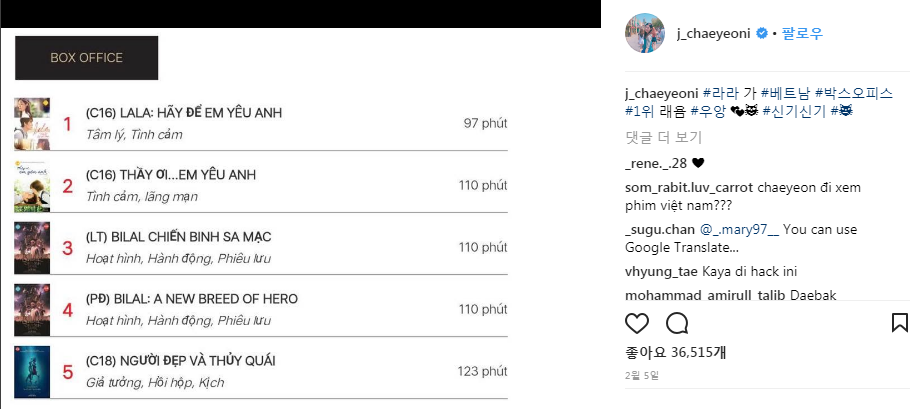The image size is (910, 409).
Task: Open the @_.mary97__ mention link
Action: pos(740,230)
